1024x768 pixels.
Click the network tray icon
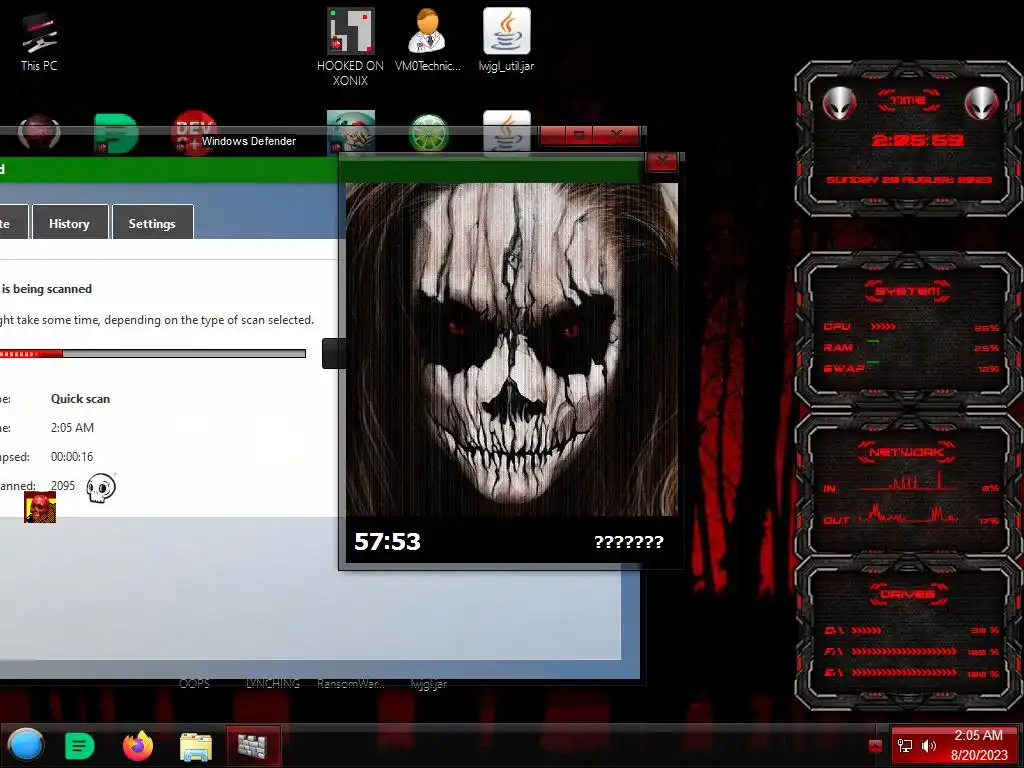click(x=904, y=746)
